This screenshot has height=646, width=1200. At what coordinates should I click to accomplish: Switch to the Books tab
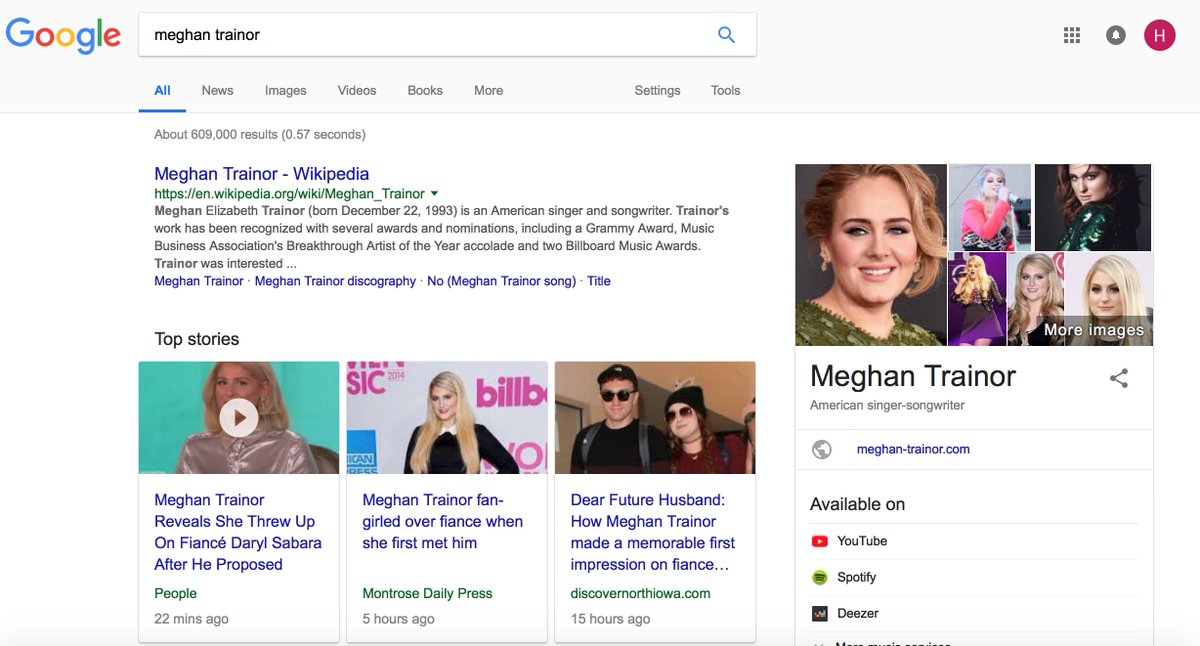tap(425, 90)
